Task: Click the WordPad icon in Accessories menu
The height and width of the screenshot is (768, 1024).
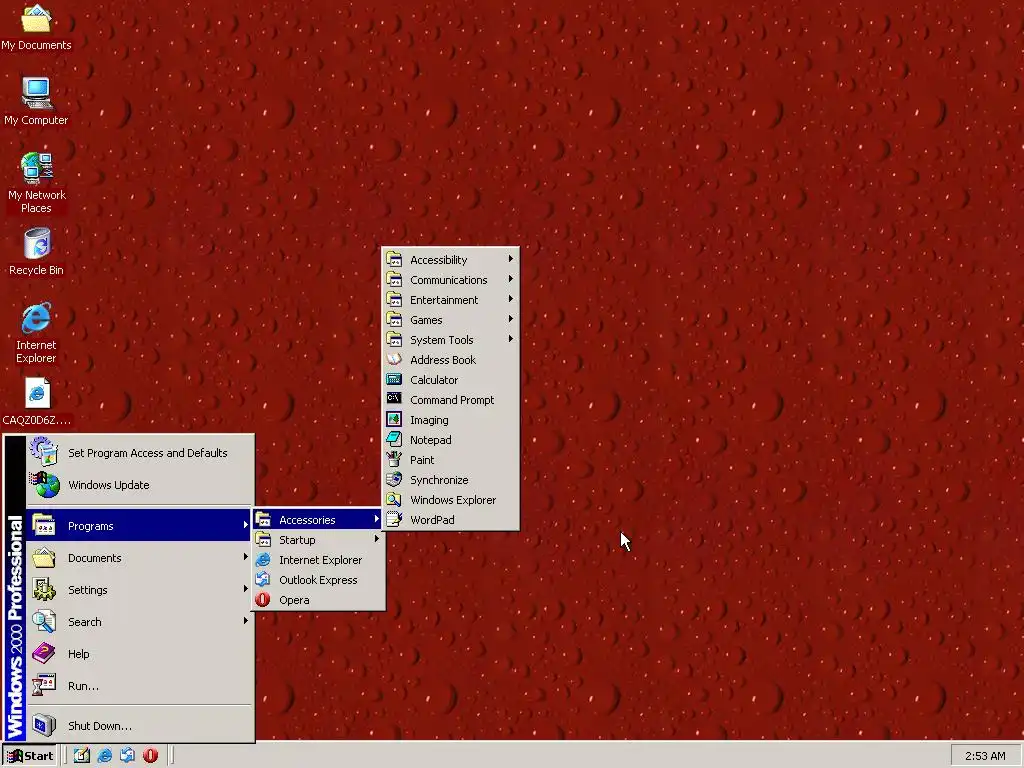Action: coord(394,519)
